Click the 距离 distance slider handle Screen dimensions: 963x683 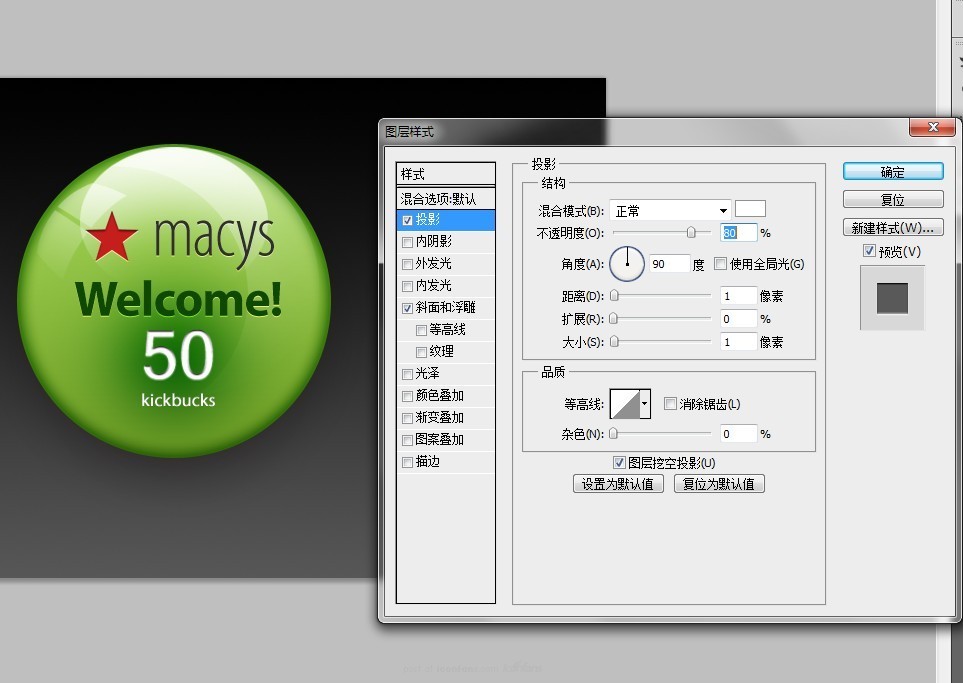point(614,296)
